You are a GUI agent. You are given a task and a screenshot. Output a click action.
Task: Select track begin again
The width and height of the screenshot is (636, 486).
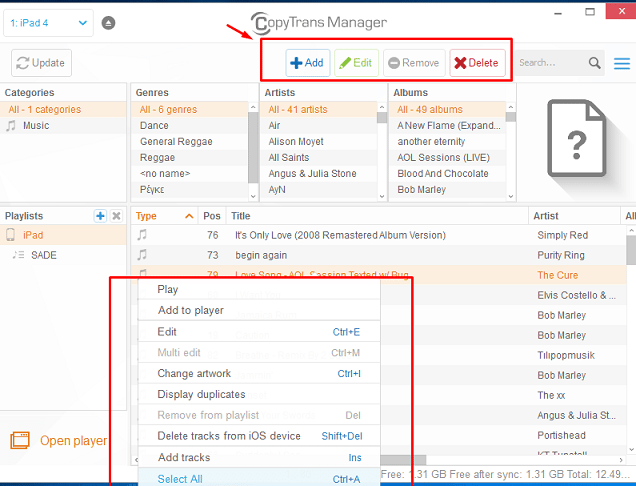(379, 255)
